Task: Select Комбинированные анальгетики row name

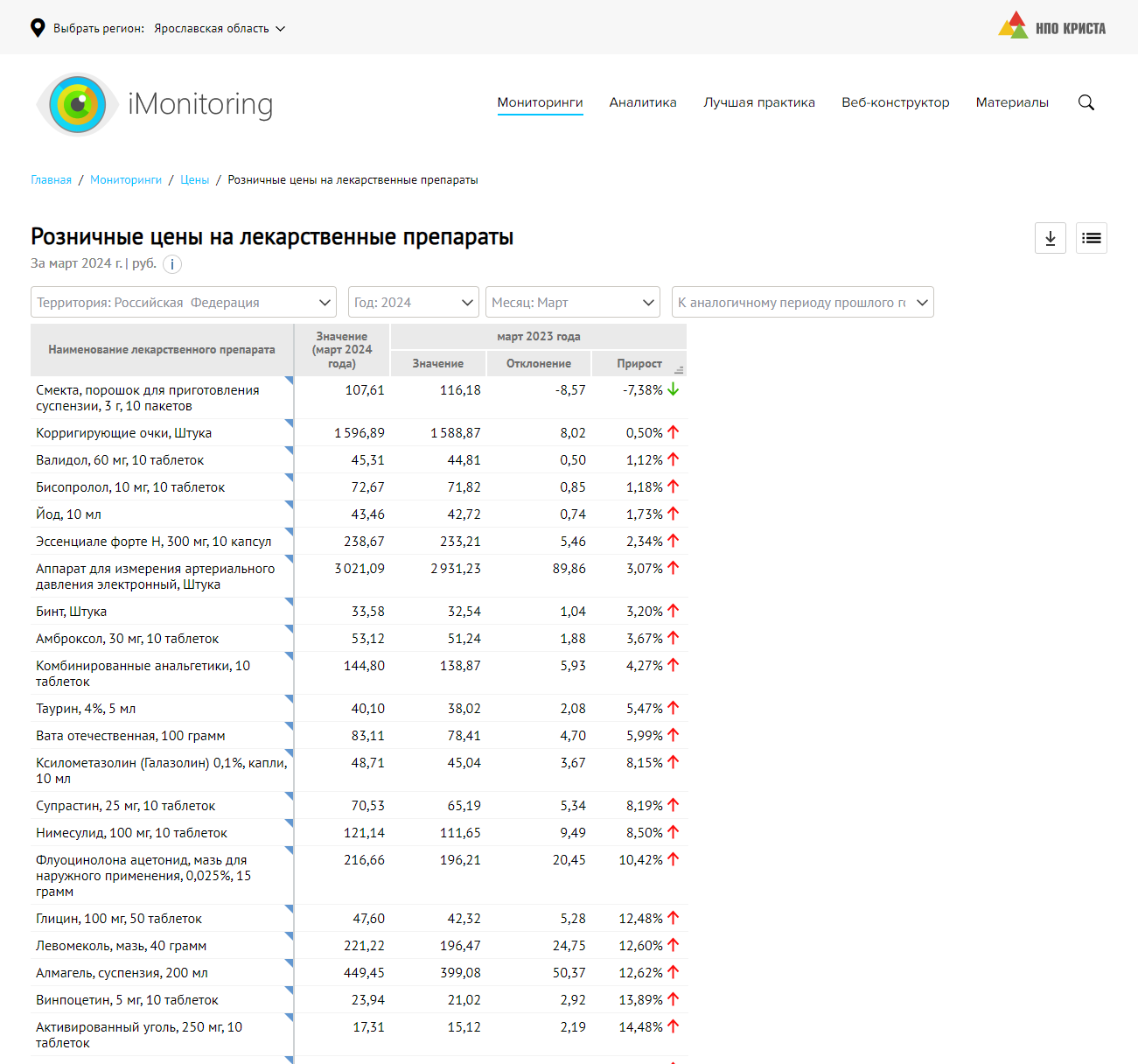Action: [x=143, y=674]
